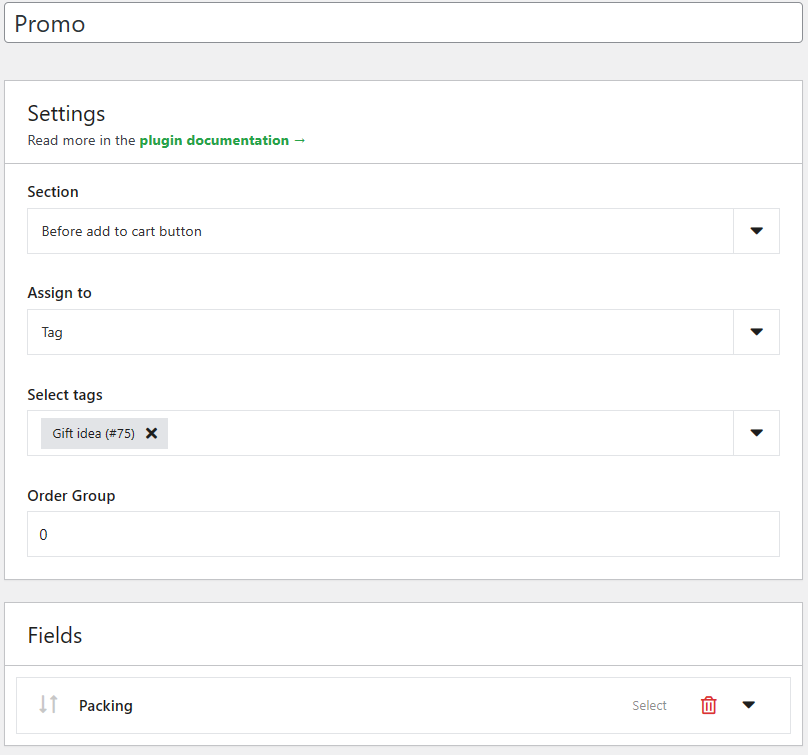Click the Gift idea (#75) tag chip
This screenshot has width=808, height=755.
[93, 433]
